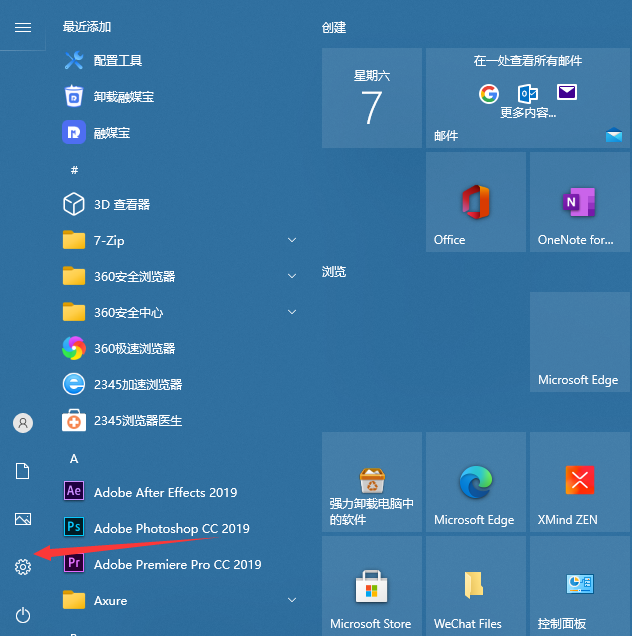The width and height of the screenshot is (632, 636).
Task: Open the XMind ZEN tile
Action: coord(579,482)
